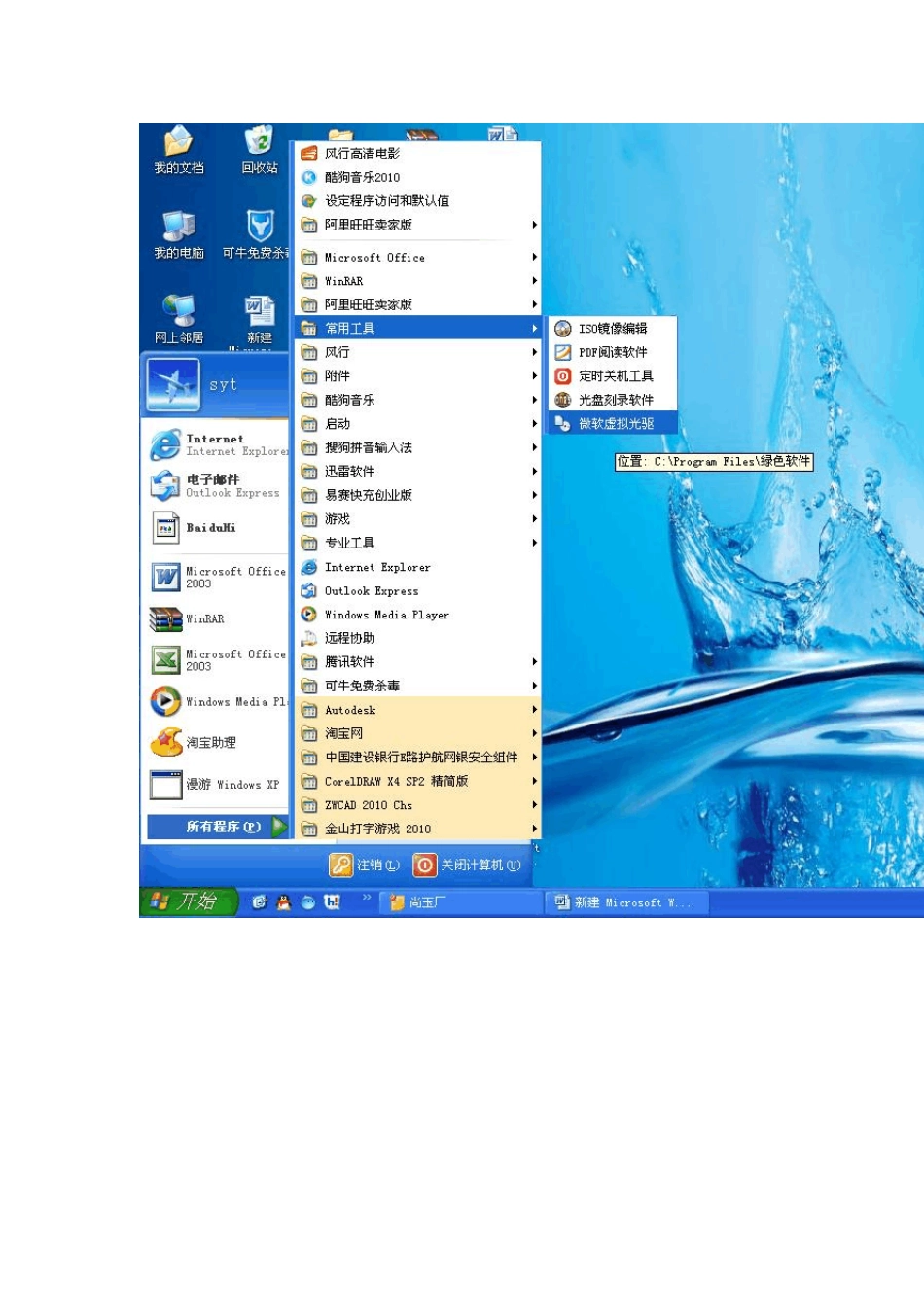The width and height of the screenshot is (924, 1307).
Task: Expand the 附件 submenu
Action: click(418, 375)
